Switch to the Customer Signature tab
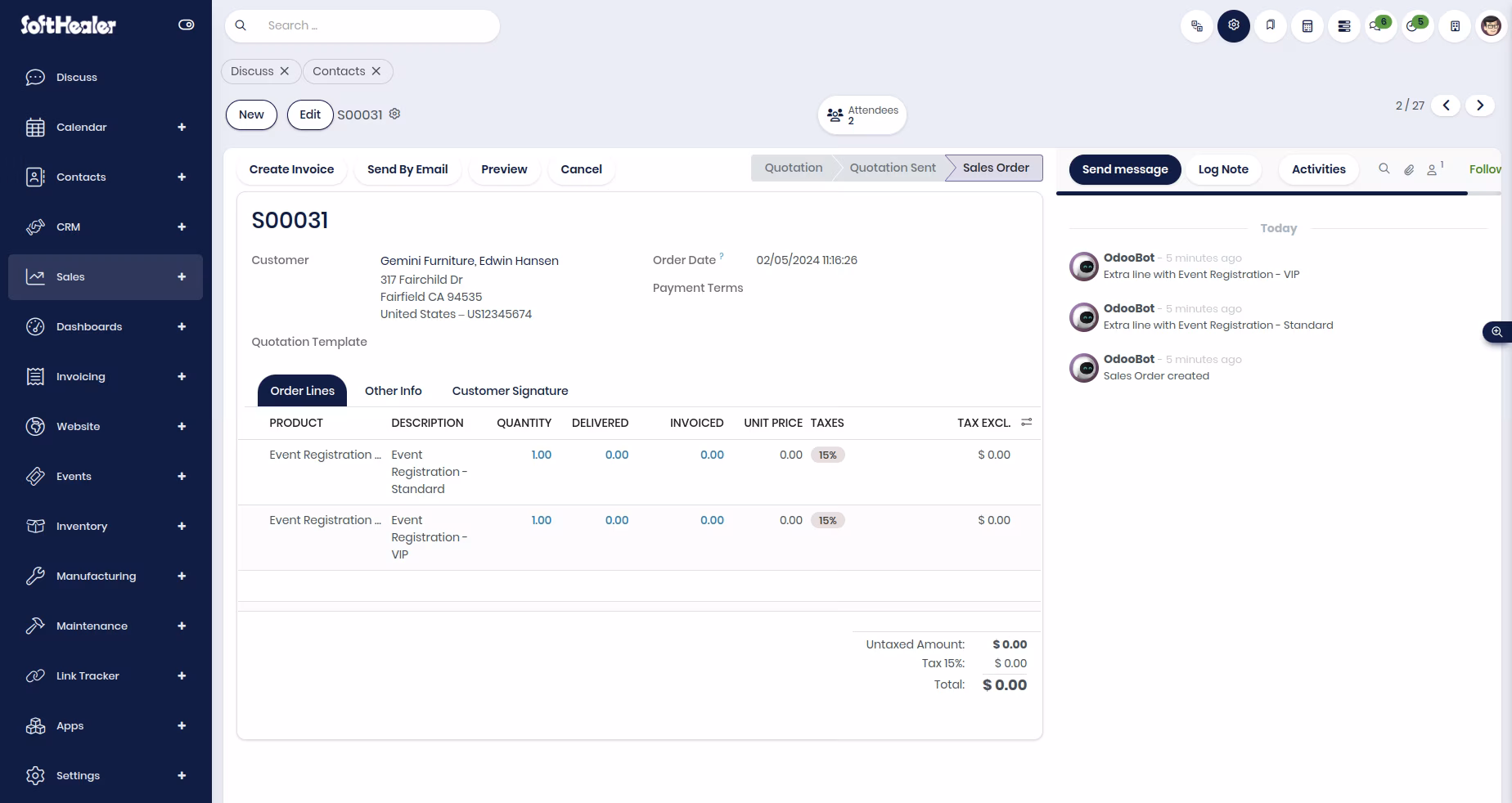 [x=510, y=391]
